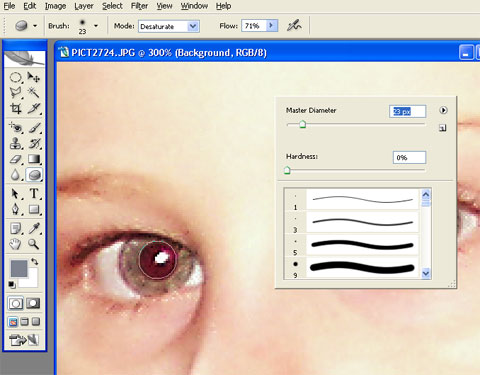This screenshot has height=375, width=480.
Task: Open the Filter menu
Action: pyautogui.click(x=139, y=6)
